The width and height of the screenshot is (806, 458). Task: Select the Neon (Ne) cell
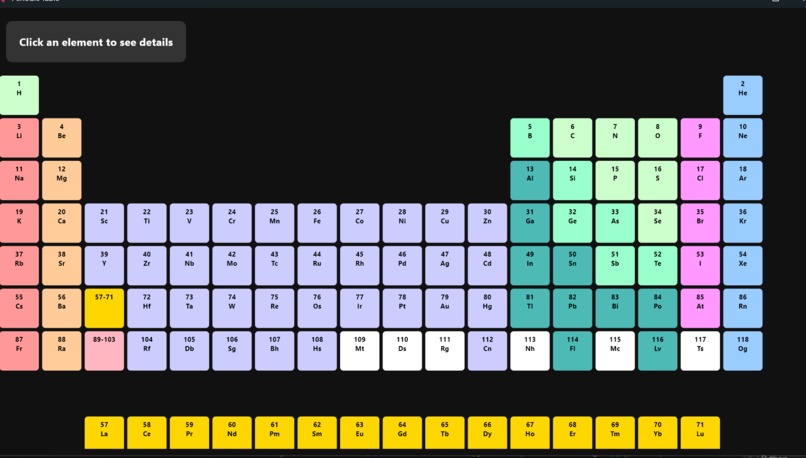(x=743, y=138)
